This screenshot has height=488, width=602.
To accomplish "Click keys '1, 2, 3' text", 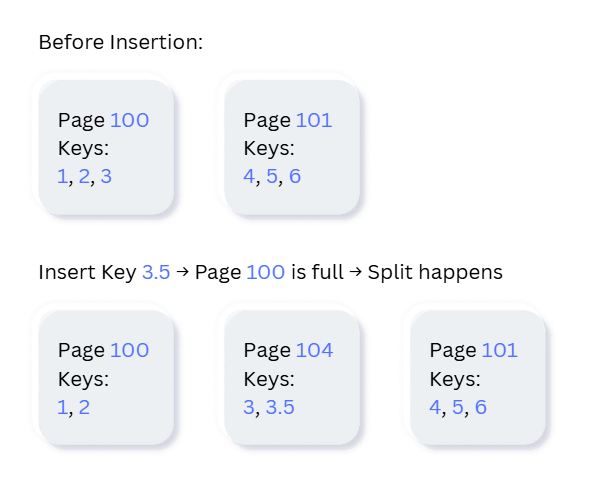I will click(x=84, y=177).
